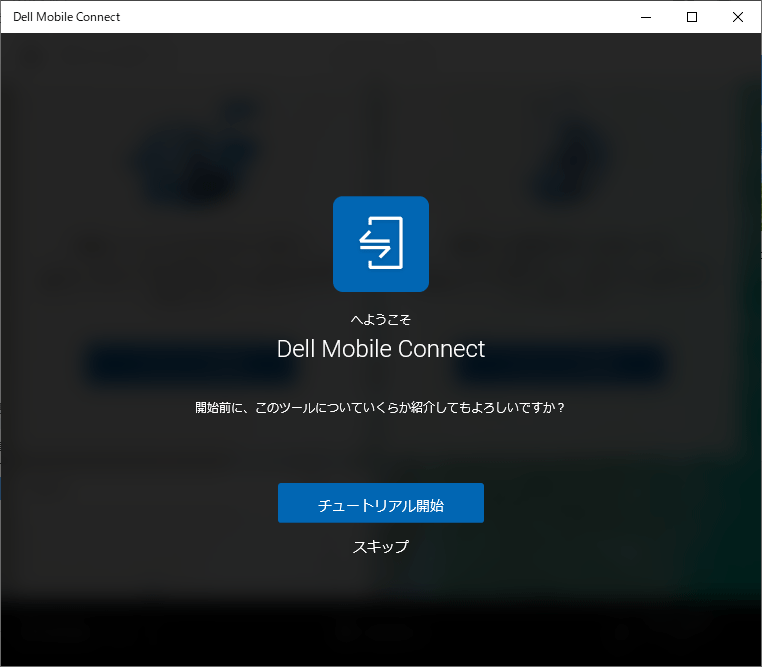
Task: Minimize the Dell Mobile Connect window
Action: pyautogui.click(x=646, y=17)
